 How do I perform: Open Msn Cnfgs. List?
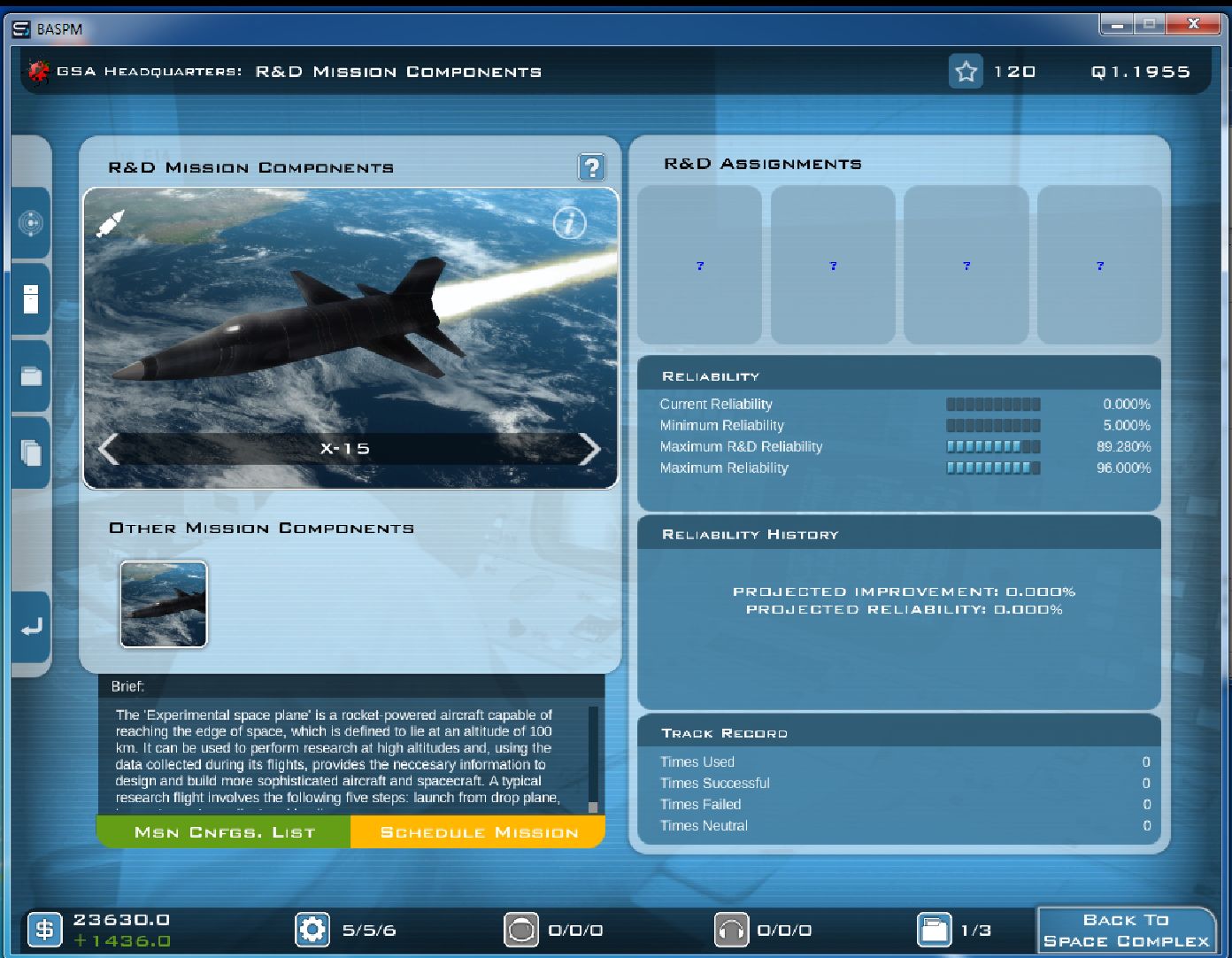pos(224,832)
